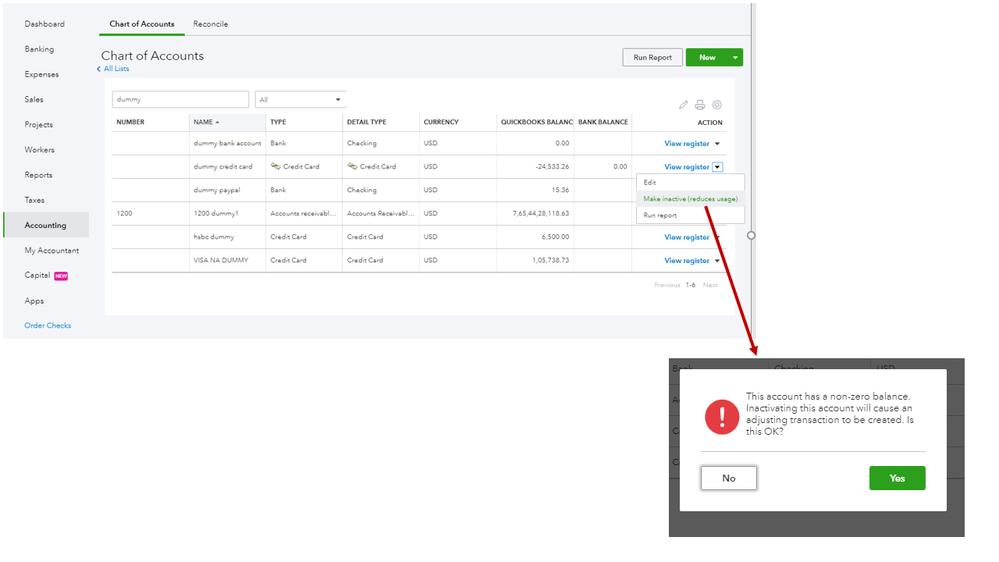Click the Previous pagination link
The height and width of the screenshot is (562, 999).
click(x=667, y=285)
